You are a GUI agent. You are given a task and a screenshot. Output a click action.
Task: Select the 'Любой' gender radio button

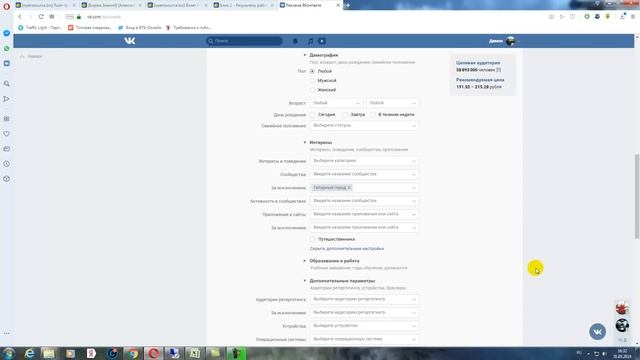coord(312,71)
